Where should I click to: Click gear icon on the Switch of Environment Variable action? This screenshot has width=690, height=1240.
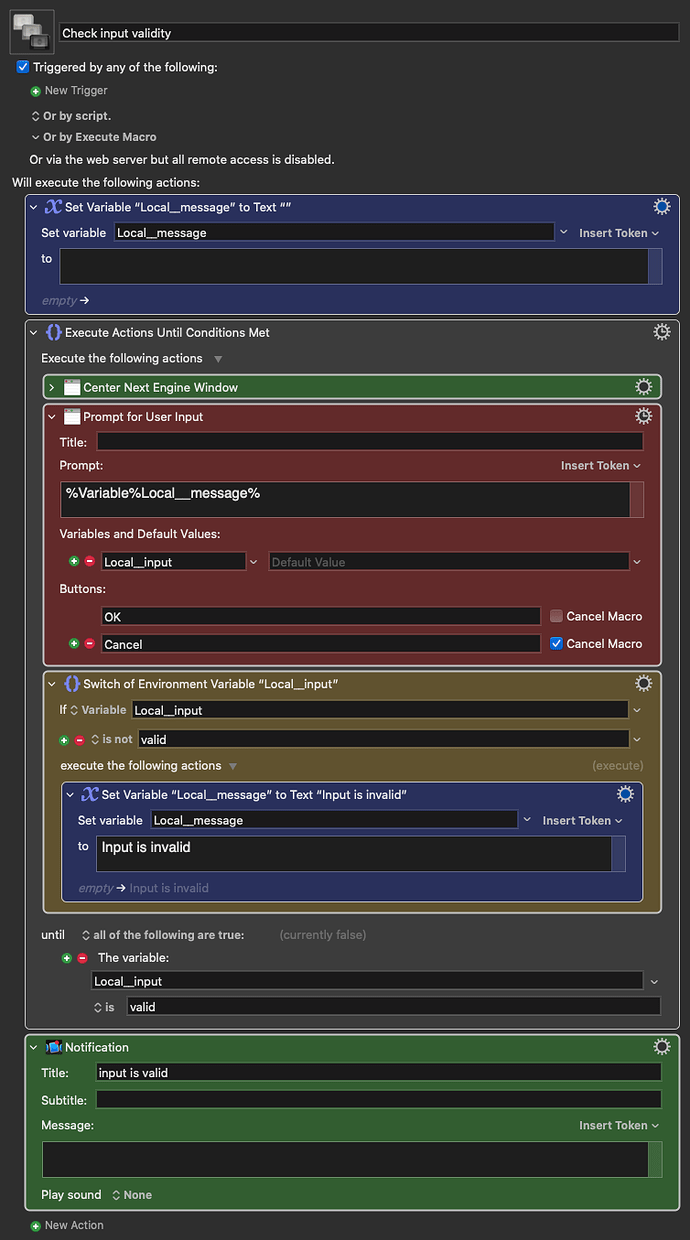coord(643,683)
